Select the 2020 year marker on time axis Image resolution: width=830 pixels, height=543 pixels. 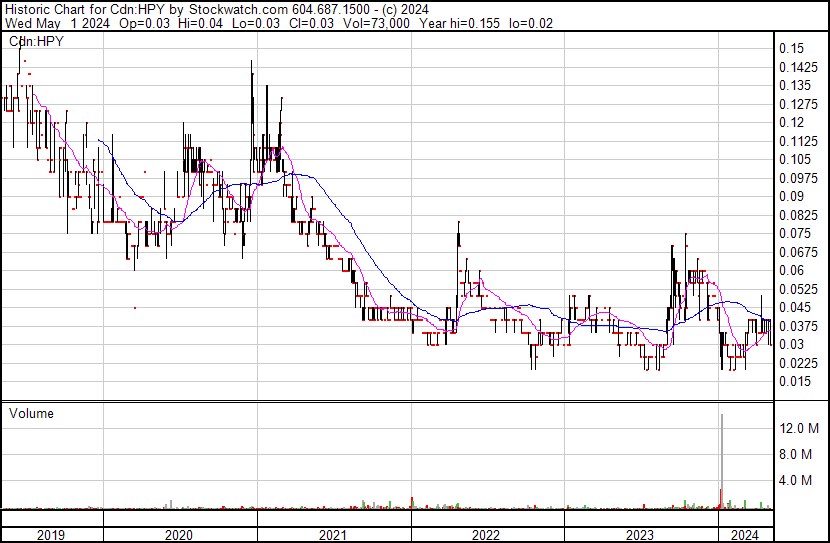click(178, 535)
